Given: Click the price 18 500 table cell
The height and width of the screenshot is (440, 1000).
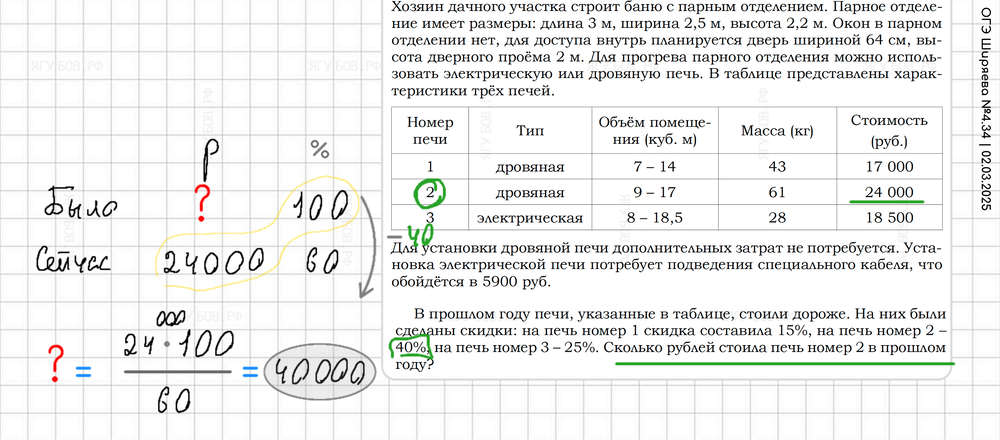Looking at the screenshot, I should [881, 217].
